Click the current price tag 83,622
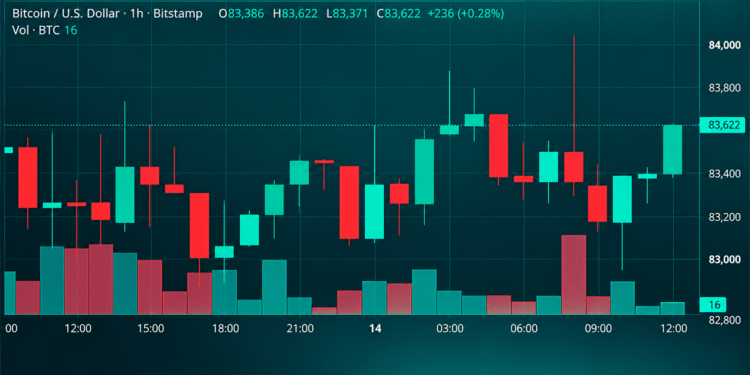 pyautogui.click(x=724, y=125)
